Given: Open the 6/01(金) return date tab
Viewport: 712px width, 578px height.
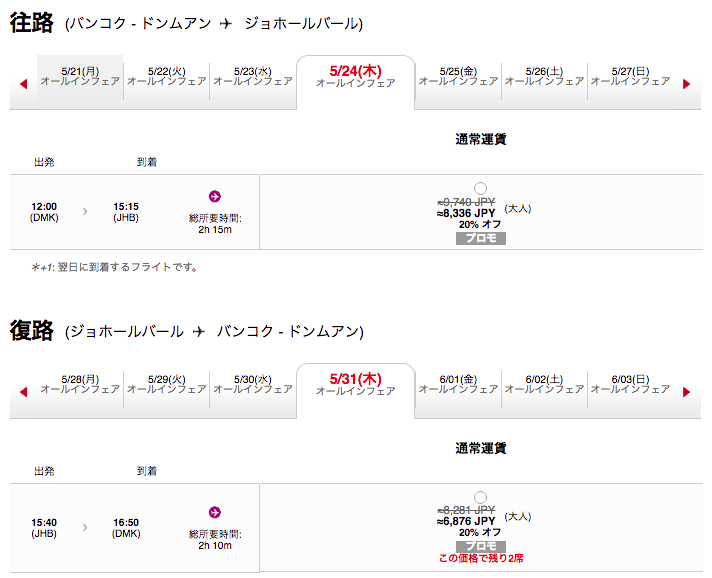Looking at the screenshot, I should pos(458,385).
